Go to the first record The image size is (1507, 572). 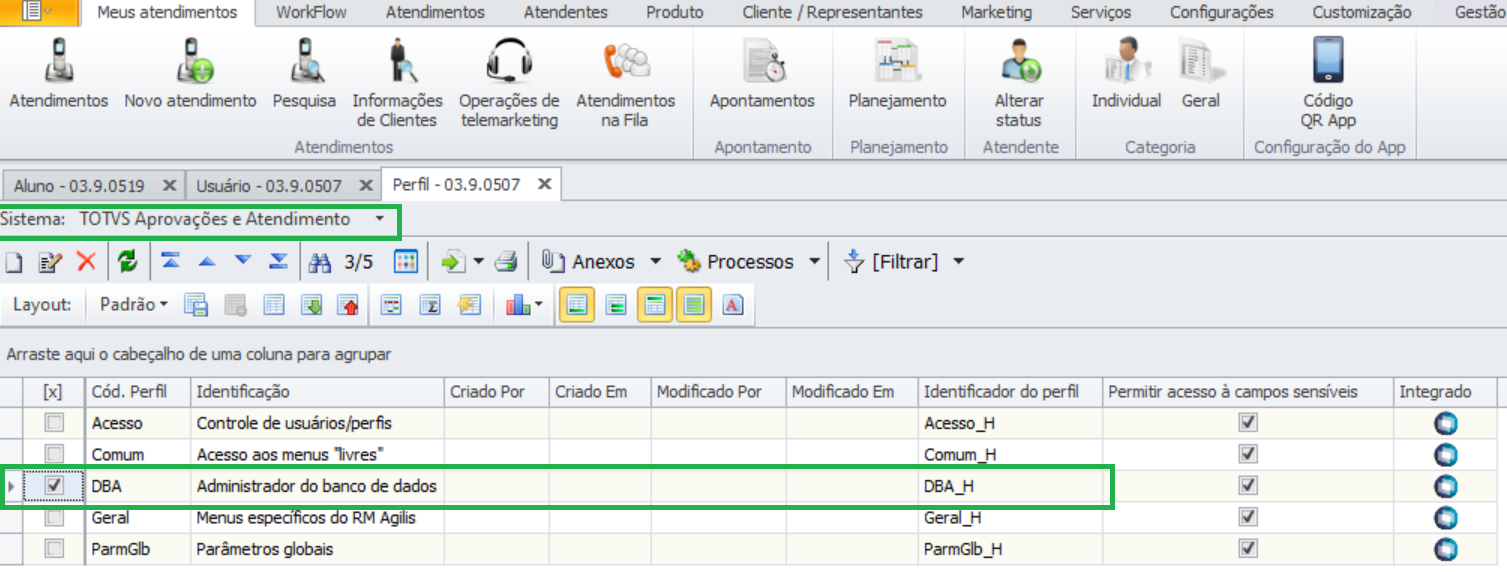(x=171, y=262)
